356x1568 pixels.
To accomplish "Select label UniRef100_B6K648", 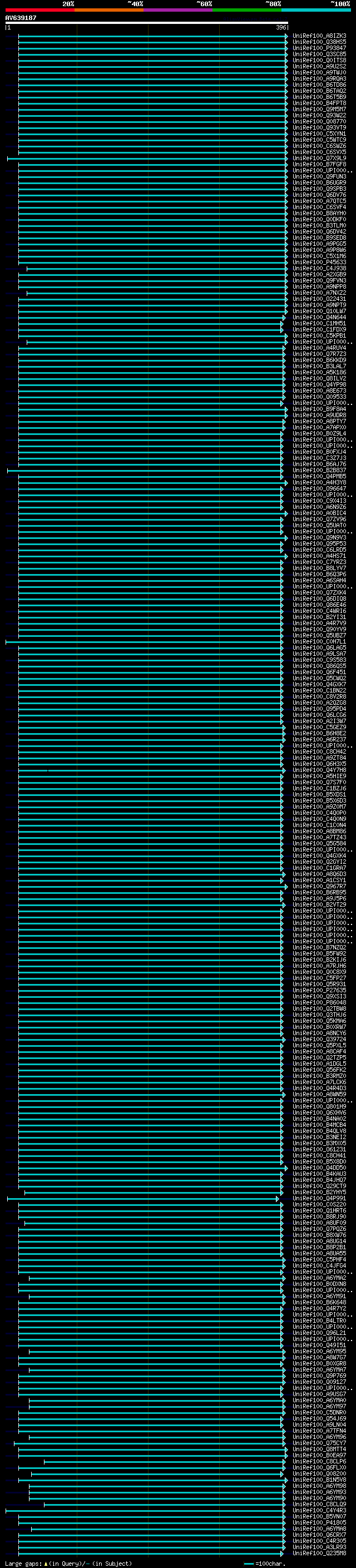I will (319, 1303).
